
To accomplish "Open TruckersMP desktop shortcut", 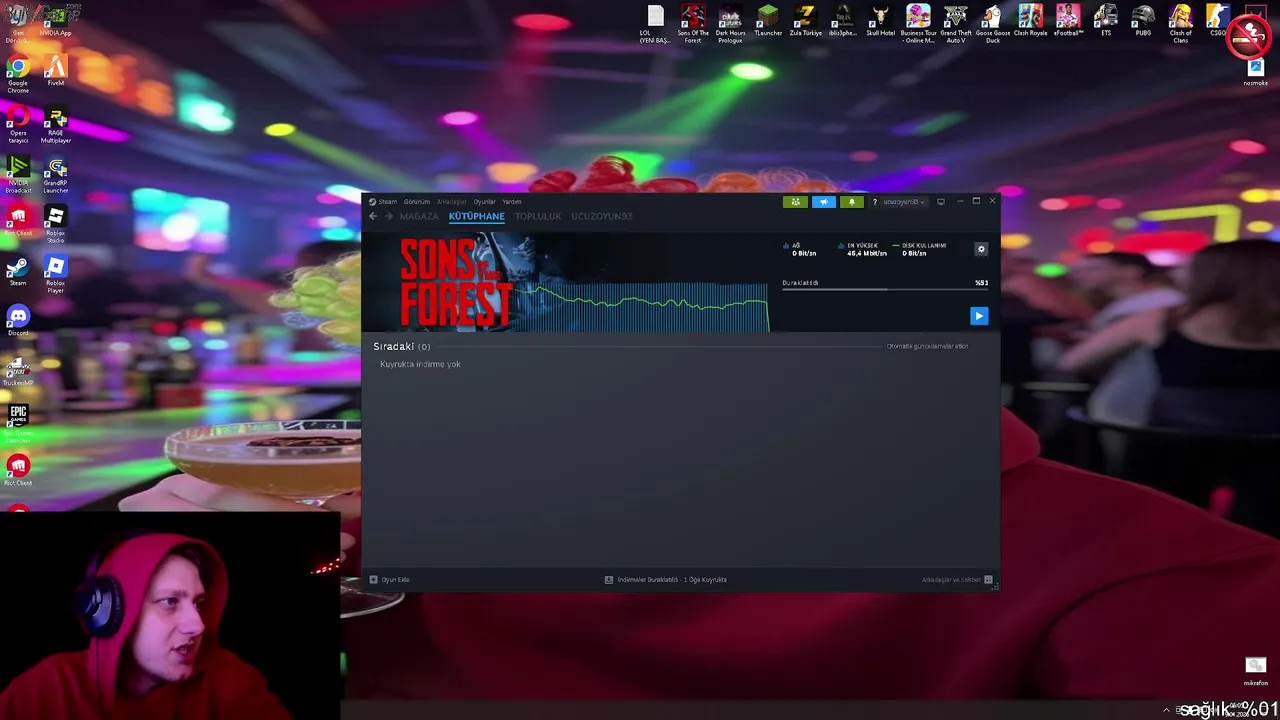I will click(x=18, y=372).
